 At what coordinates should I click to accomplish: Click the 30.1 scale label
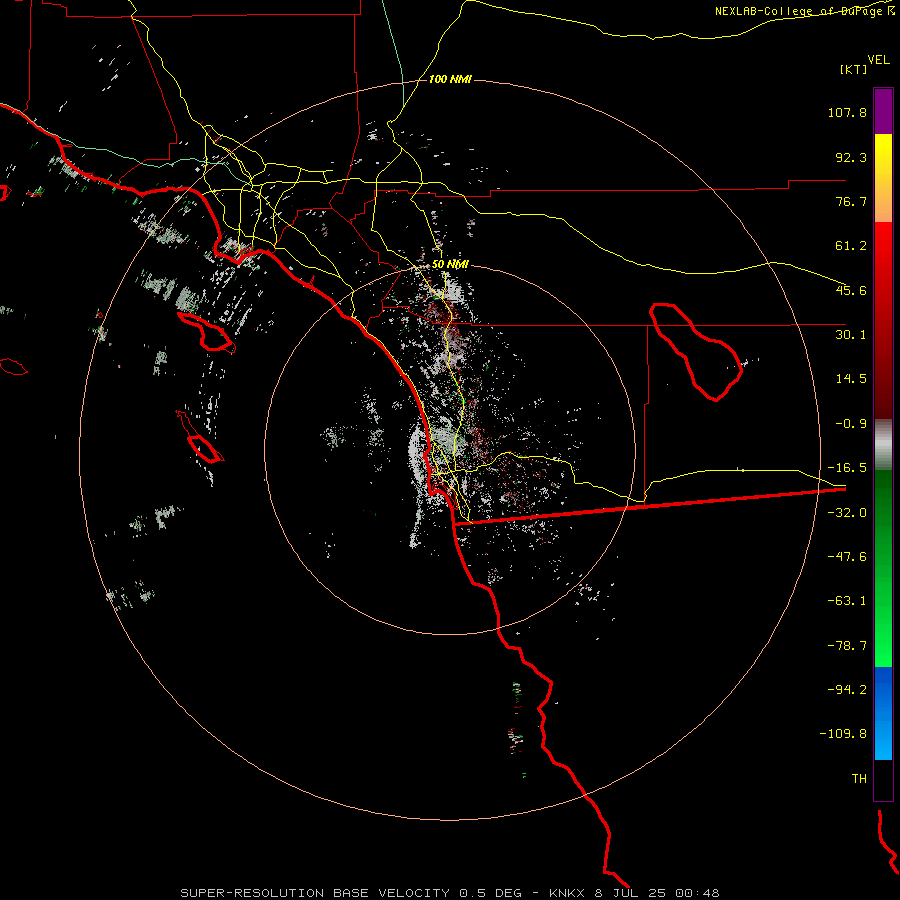pos(851,334)
